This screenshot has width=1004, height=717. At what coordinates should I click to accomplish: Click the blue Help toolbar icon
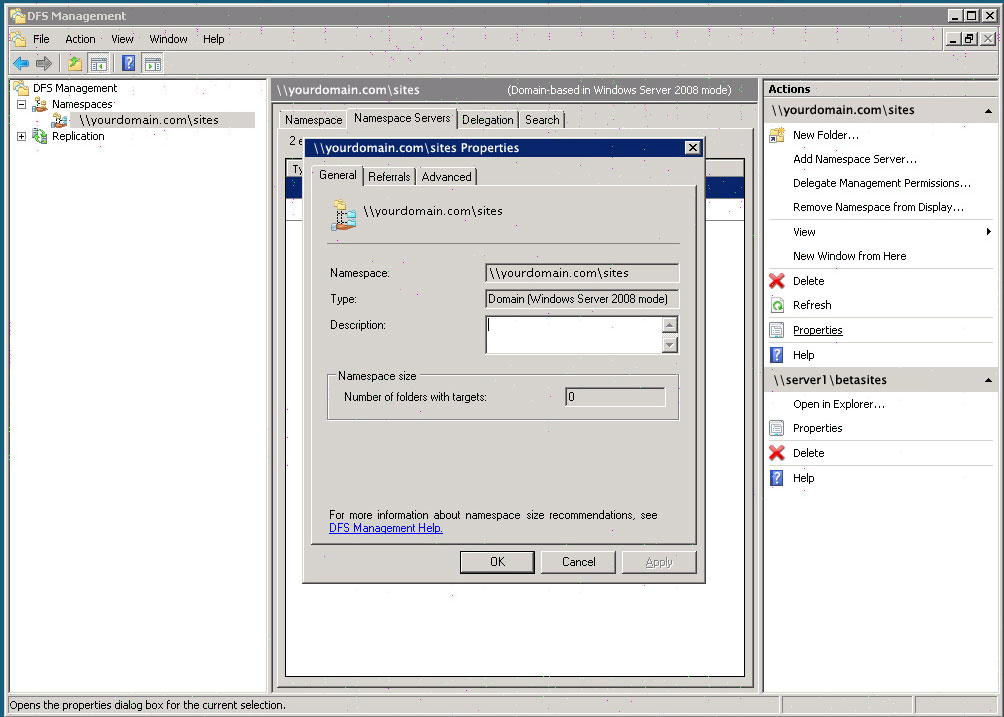click(x=129, y=63)
